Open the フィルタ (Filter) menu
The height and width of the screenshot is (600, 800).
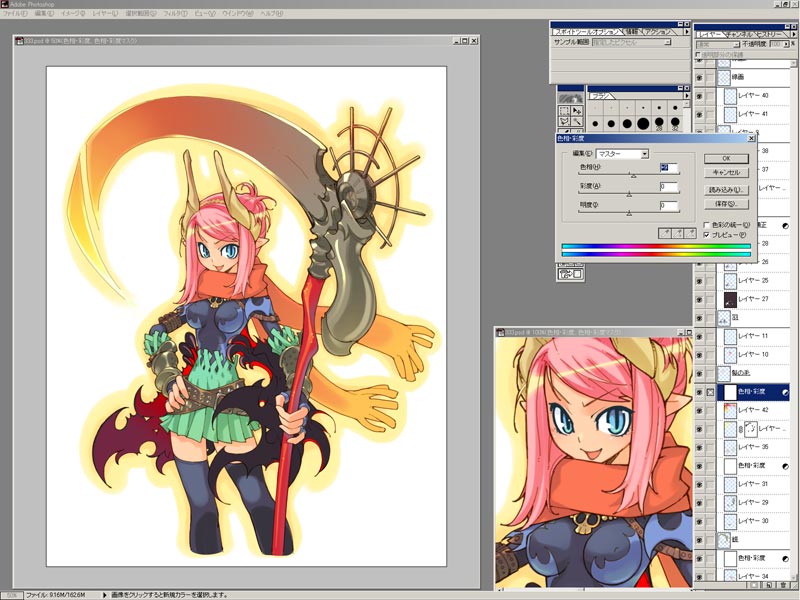[175, 14]
